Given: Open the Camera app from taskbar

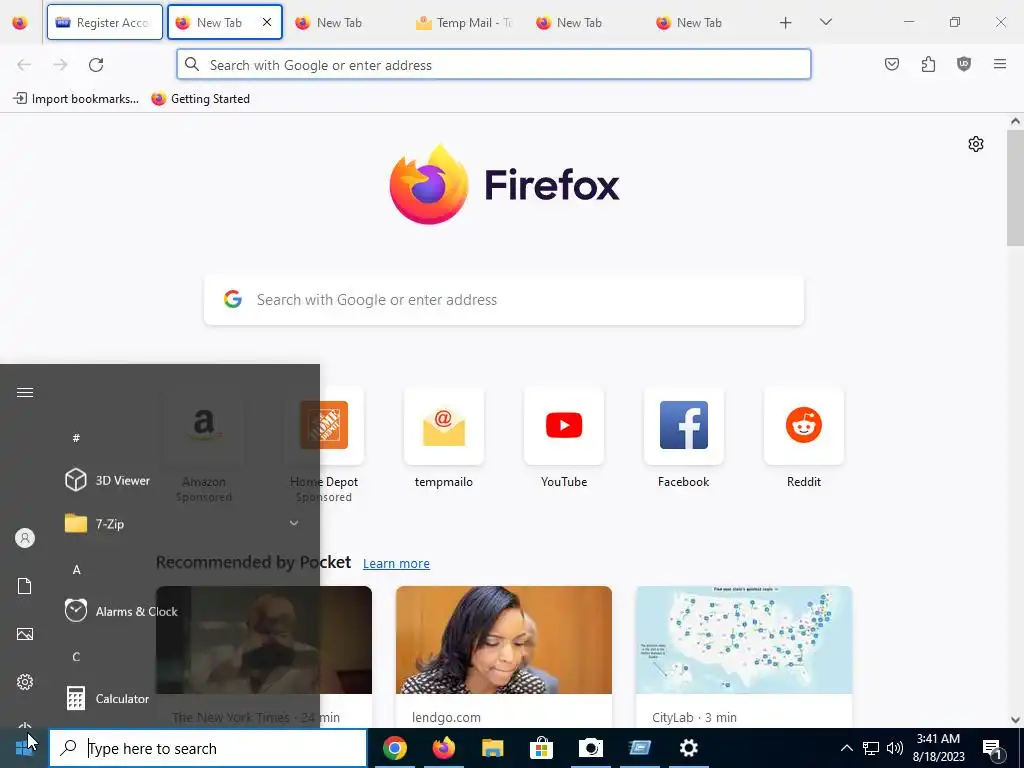Looking at the screenshot, I should pos(590,748).
